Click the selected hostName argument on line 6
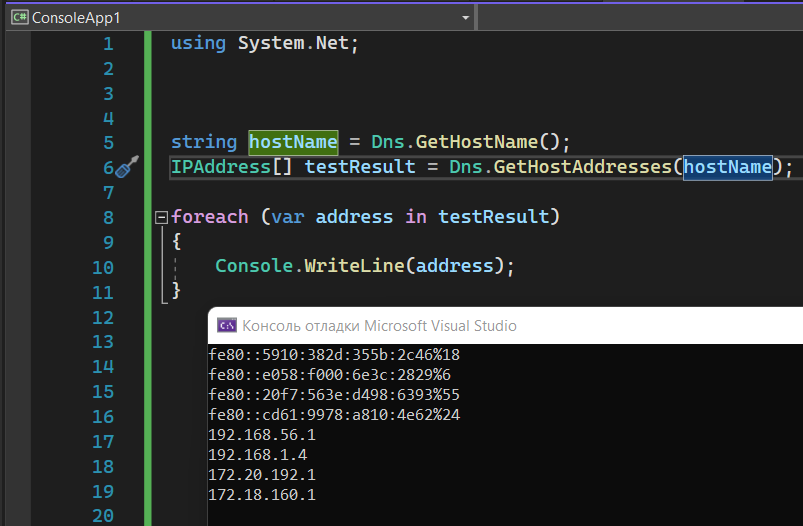The height and width of the screenshot is (526, 803). point(728,167)
